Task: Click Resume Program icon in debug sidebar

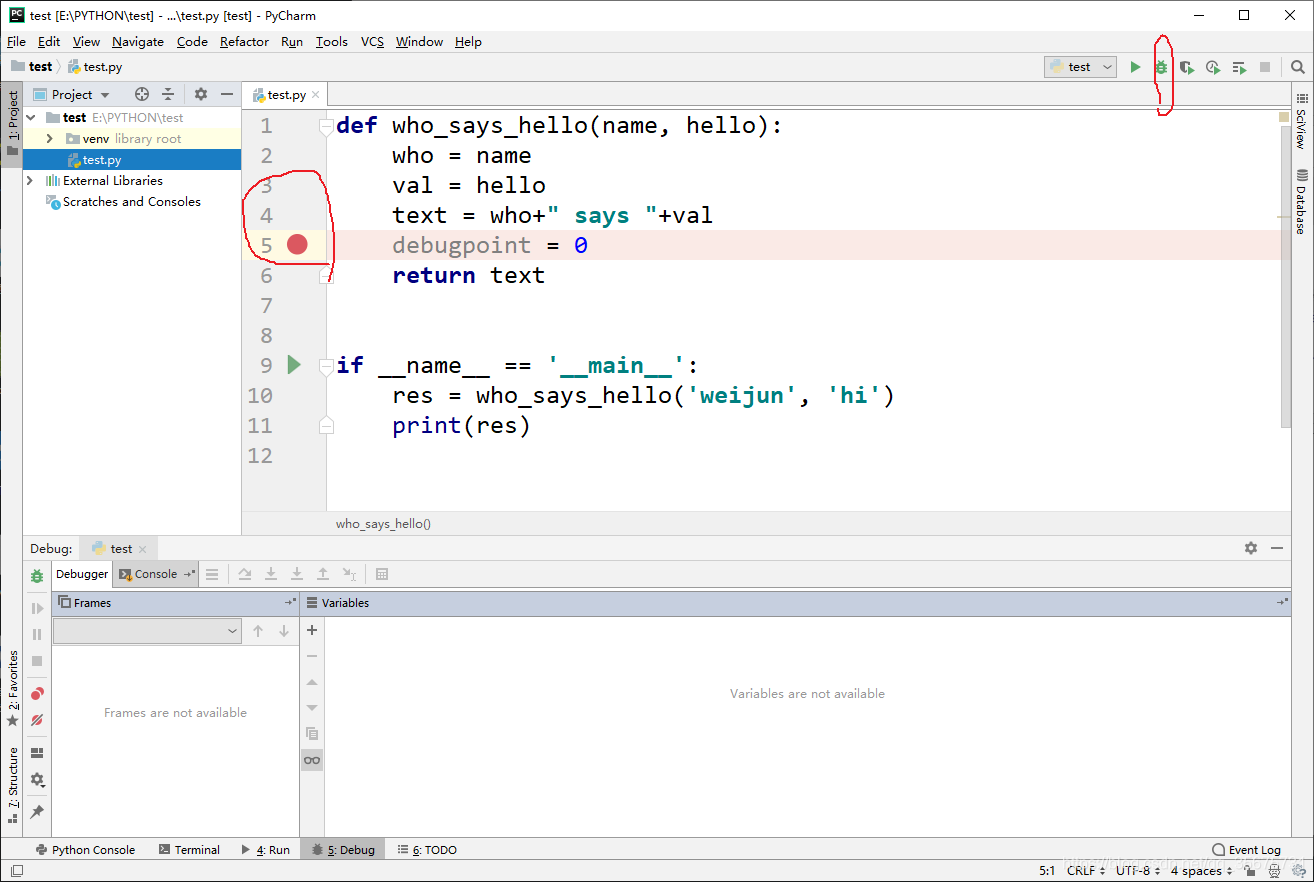Action: (x=37, y=608)
